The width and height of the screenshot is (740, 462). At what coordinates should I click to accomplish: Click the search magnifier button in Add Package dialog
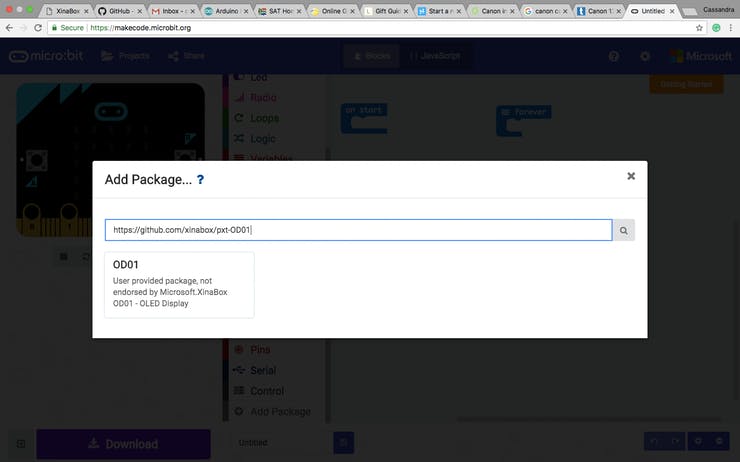pyautogui.click(x=623, y=230)
